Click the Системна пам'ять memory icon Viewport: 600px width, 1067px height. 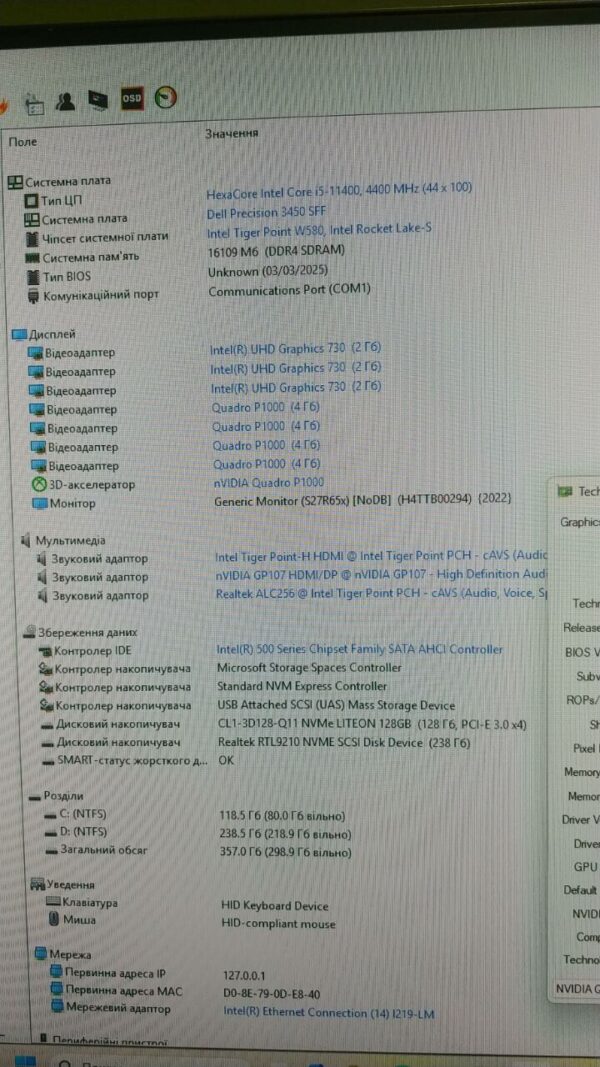(x=33, y=258)
